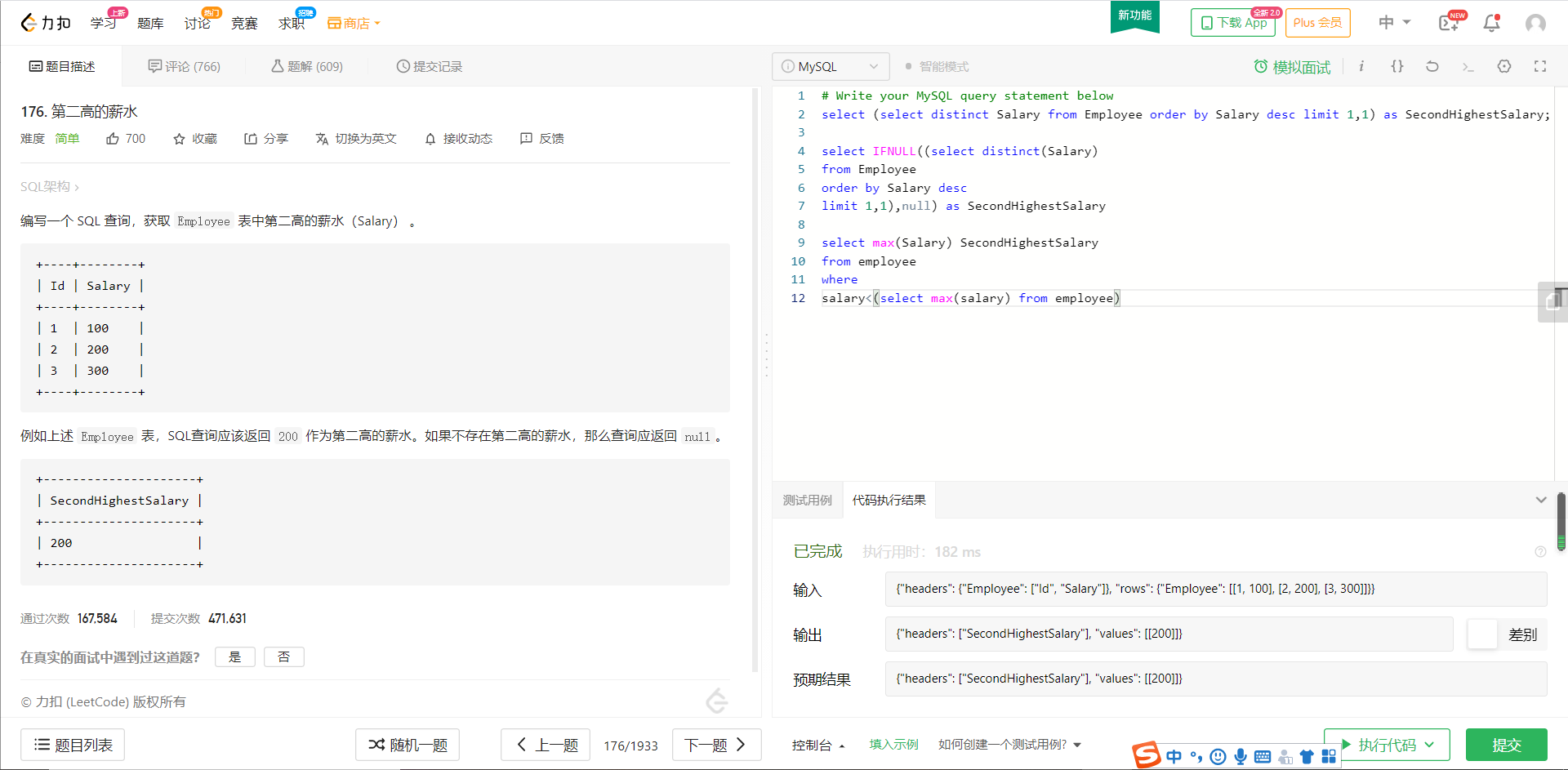Open Sogou emoji panel icon
1568x770 pixels.
click(x=1218, y=756)
